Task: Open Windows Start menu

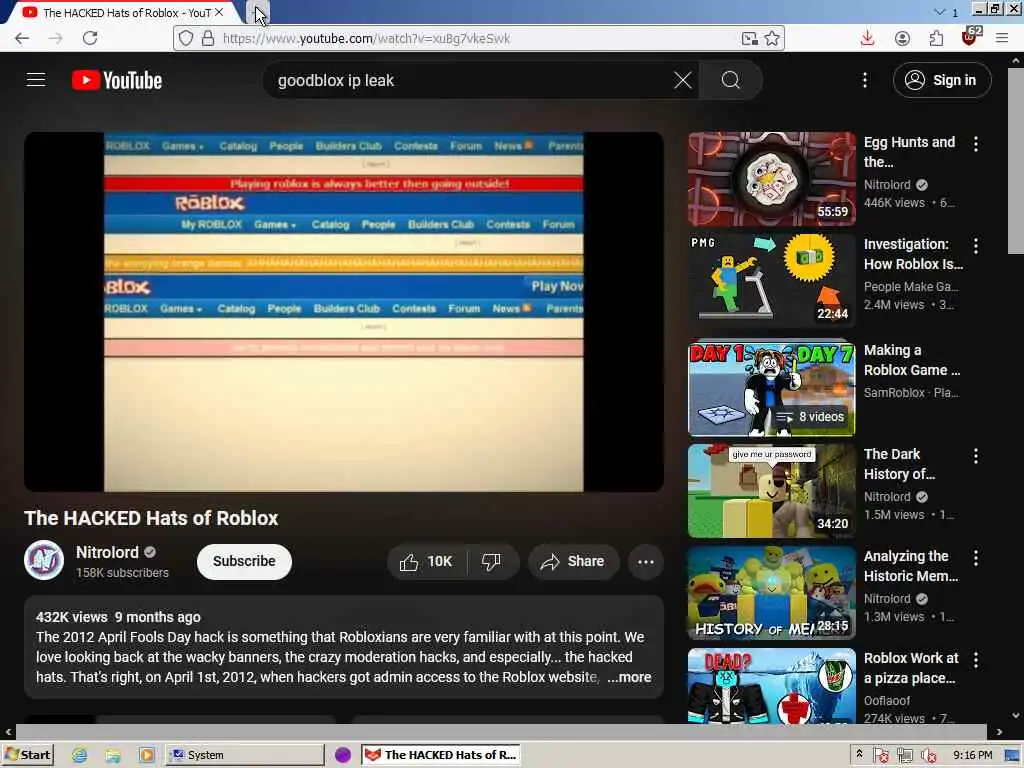Action: (x=27, y=755)
